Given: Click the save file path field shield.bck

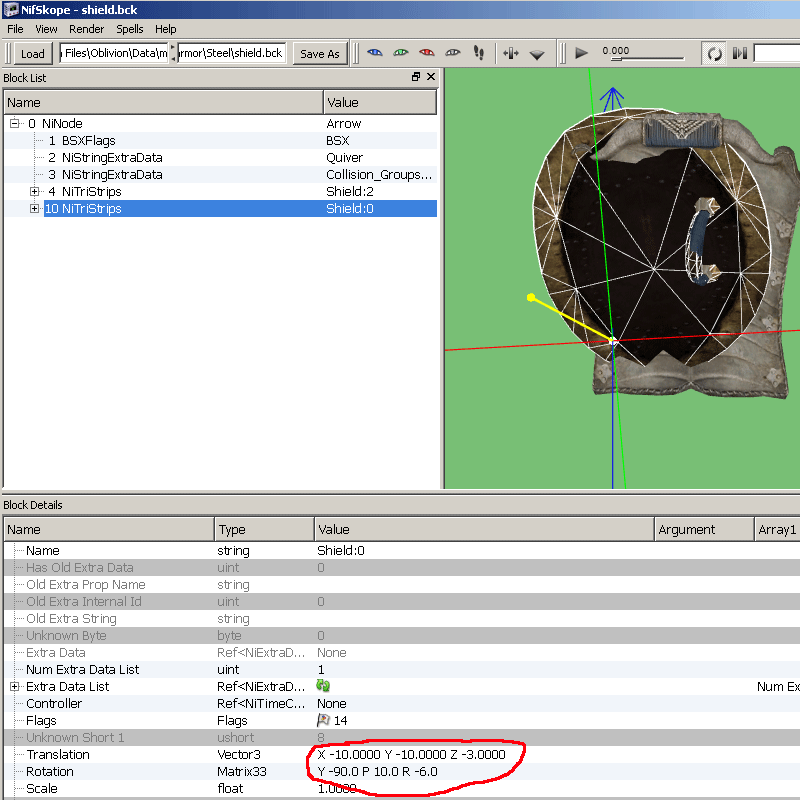Looking at the screenshot, I should tap(232, 53).
